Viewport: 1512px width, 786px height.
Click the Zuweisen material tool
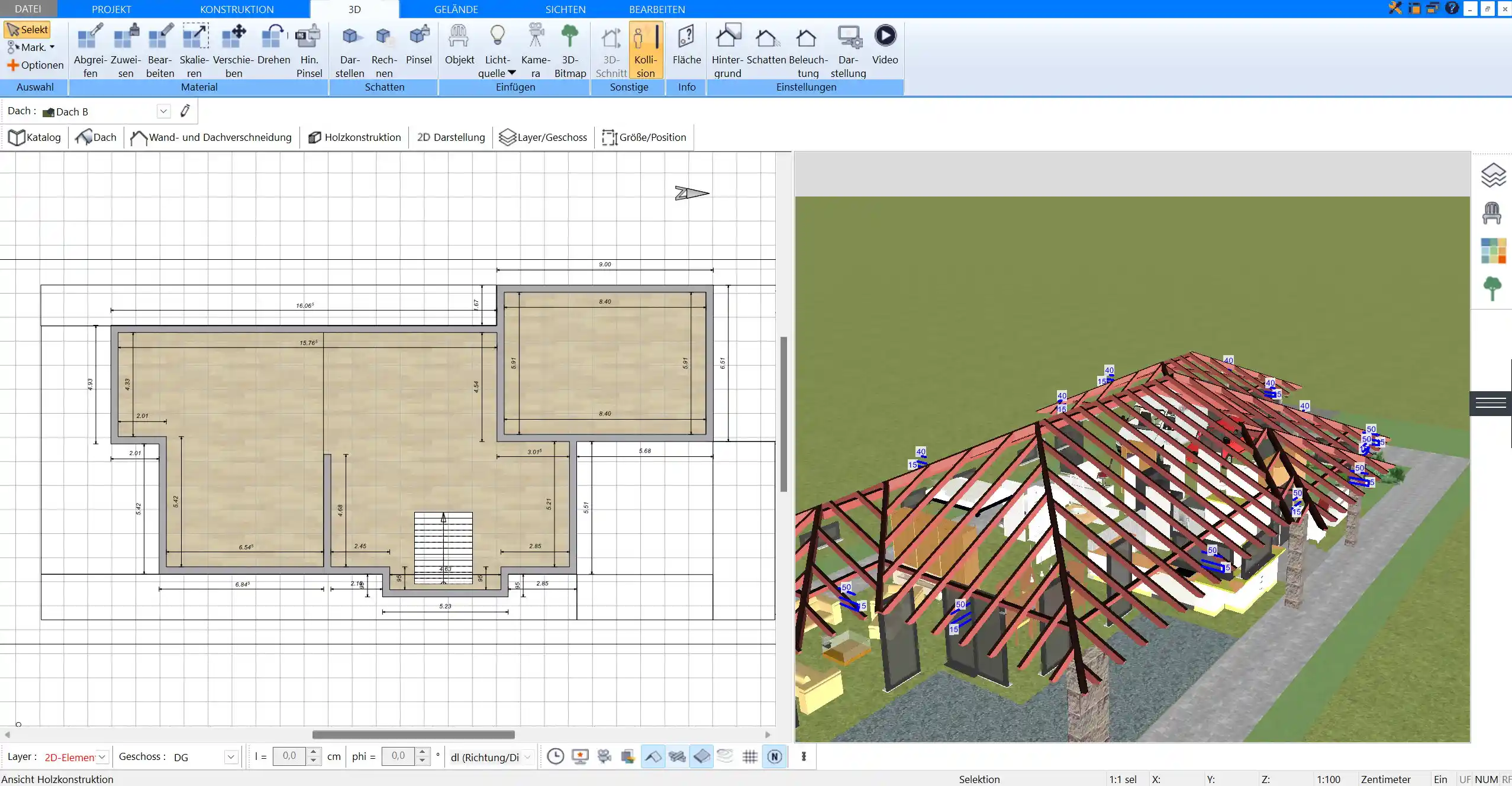125,51
